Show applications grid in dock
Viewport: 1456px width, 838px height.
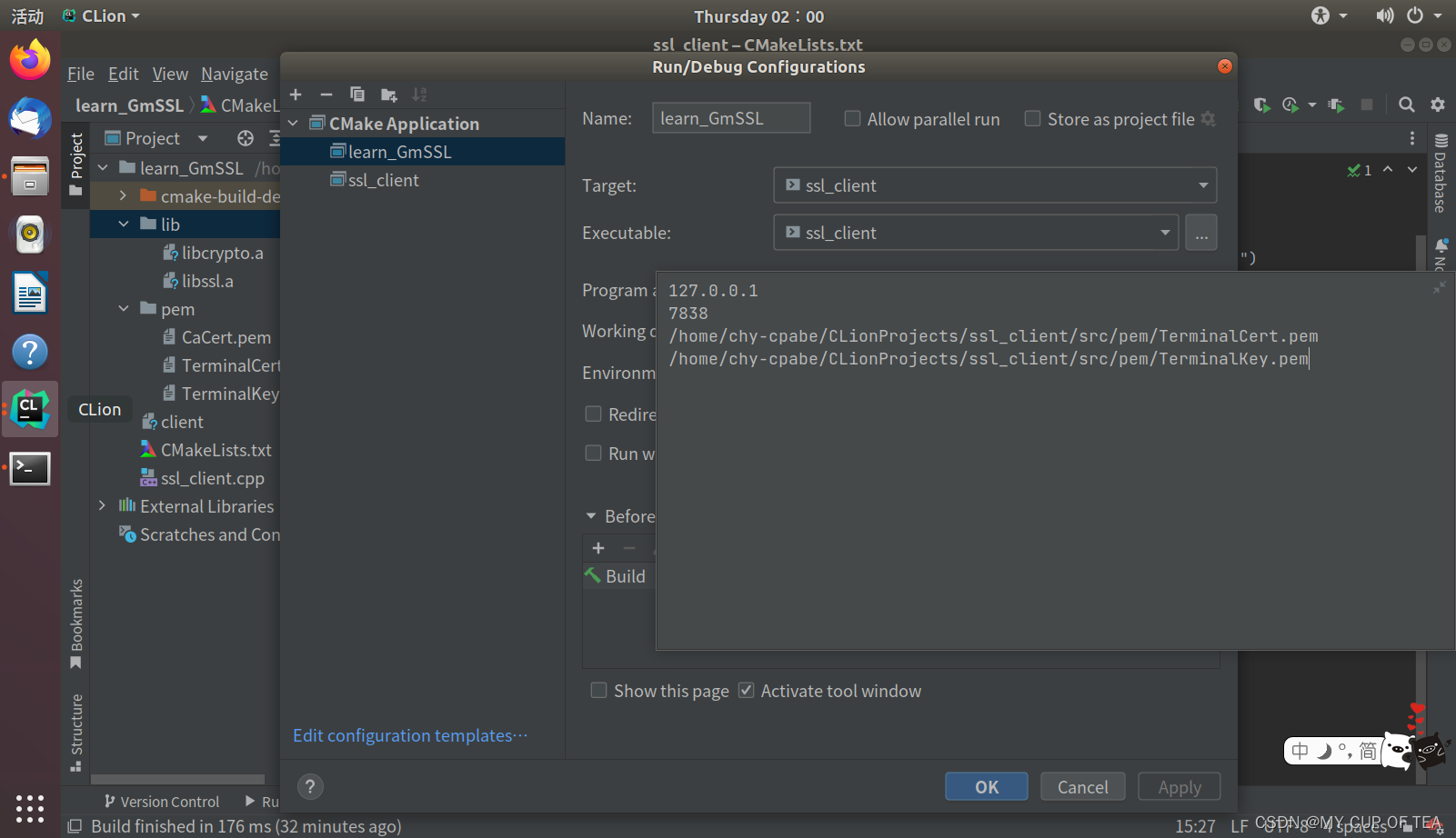tap(30, 808)
